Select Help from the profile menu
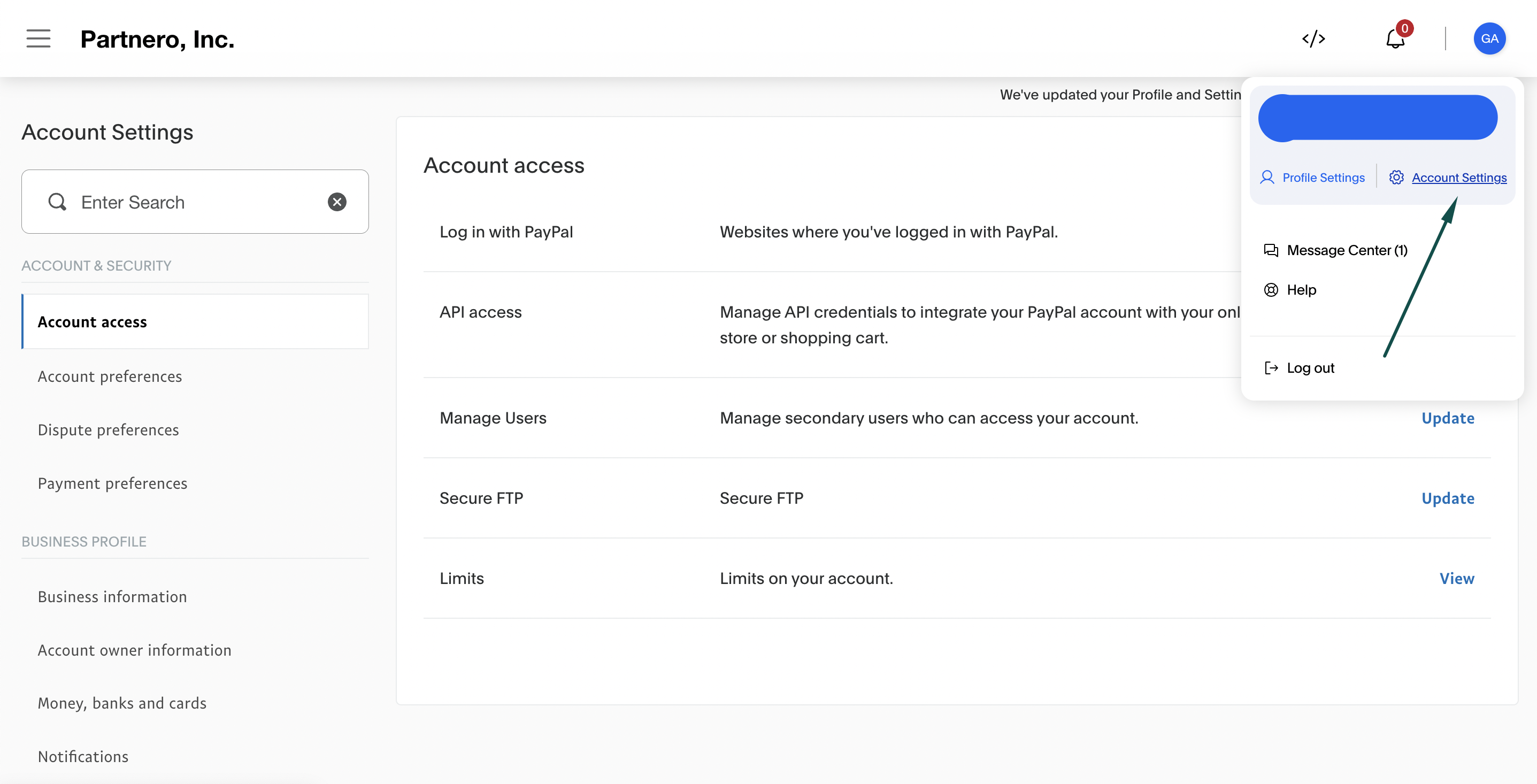The height and width of the screenshot is (784, 1537). click(1301, 290)
